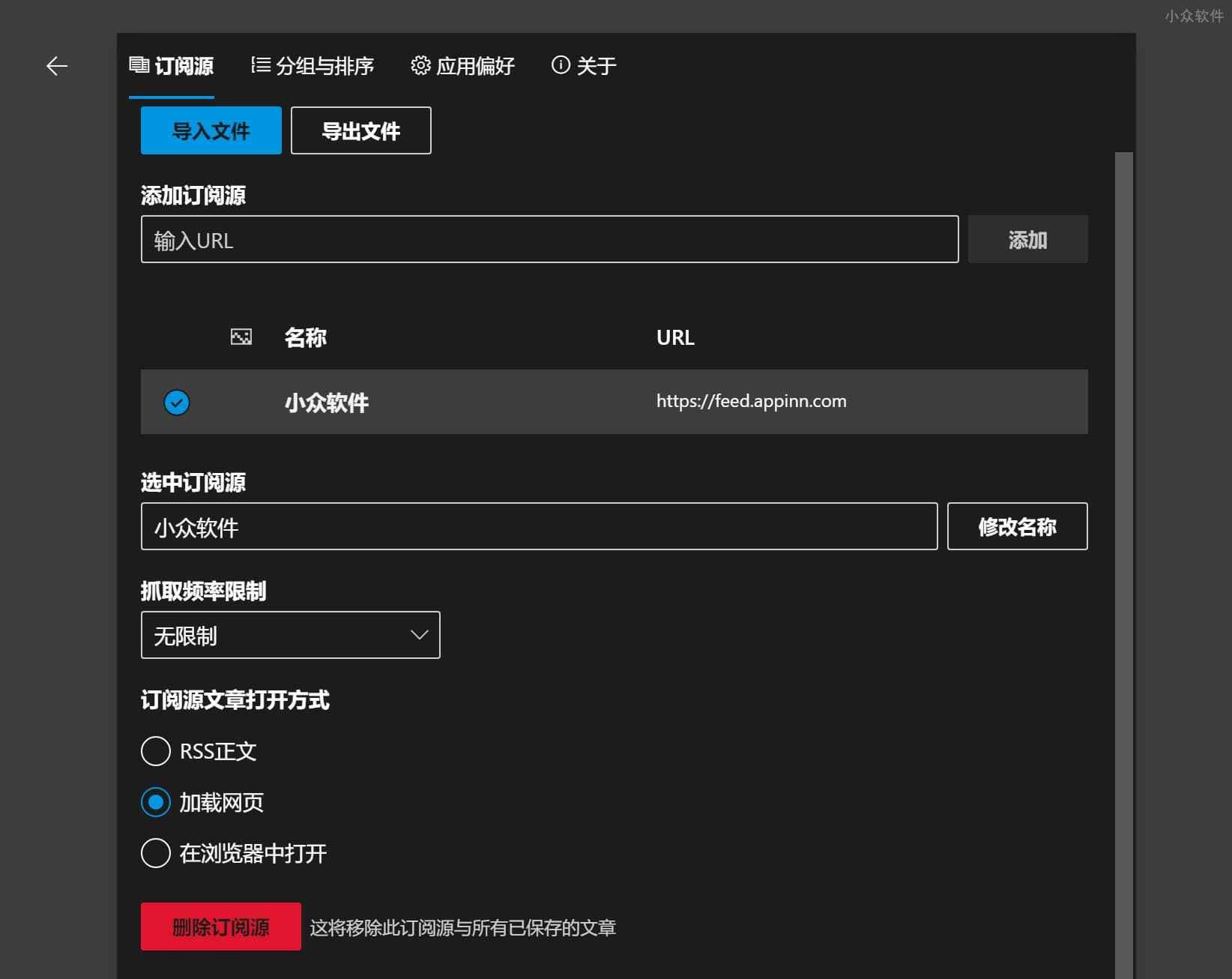Click the 添加 button

1028,239
